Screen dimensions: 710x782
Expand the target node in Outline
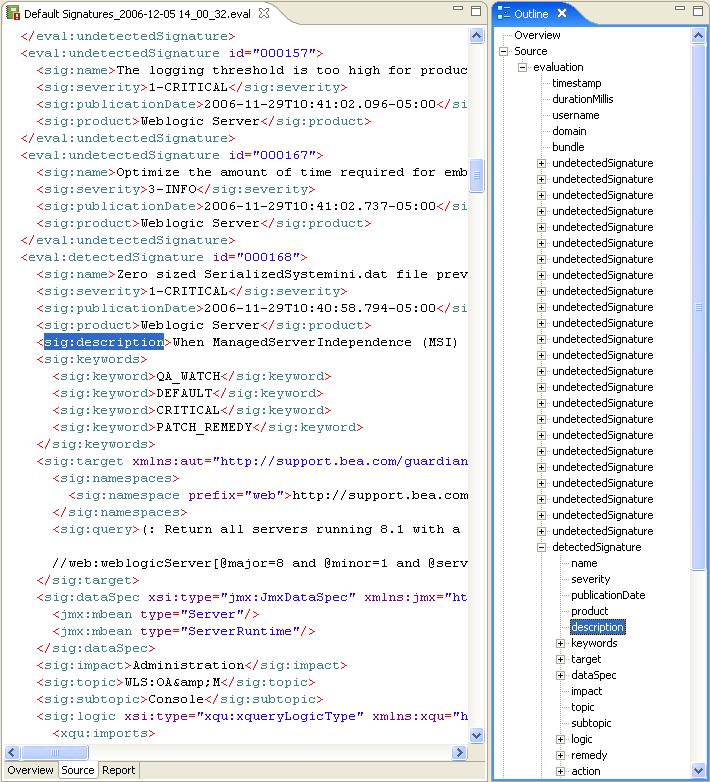point(560,659)
